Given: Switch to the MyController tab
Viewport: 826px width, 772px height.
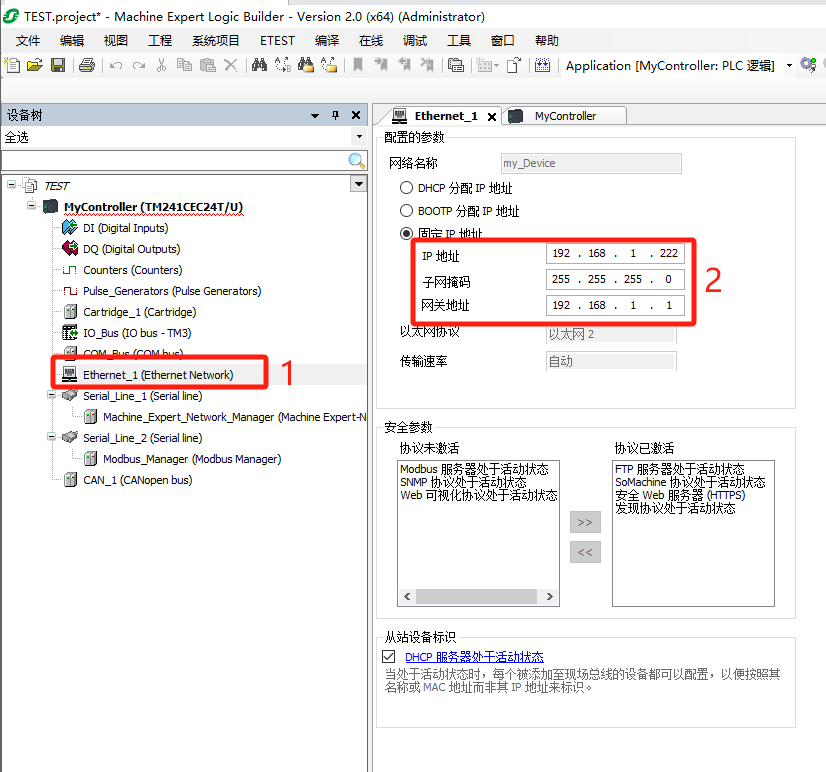Looking at the screenshot, I should [x=564, y=116].
